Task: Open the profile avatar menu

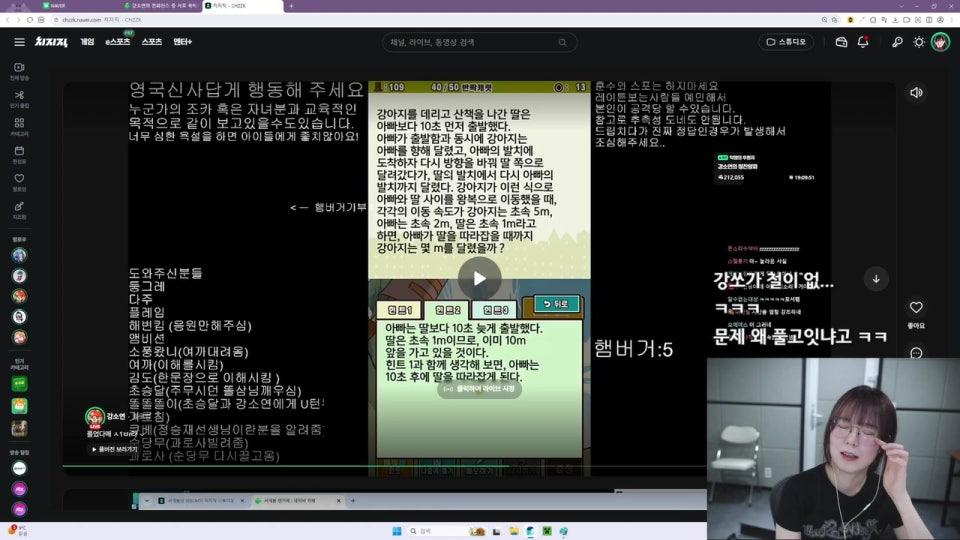Action: (940, 42)
